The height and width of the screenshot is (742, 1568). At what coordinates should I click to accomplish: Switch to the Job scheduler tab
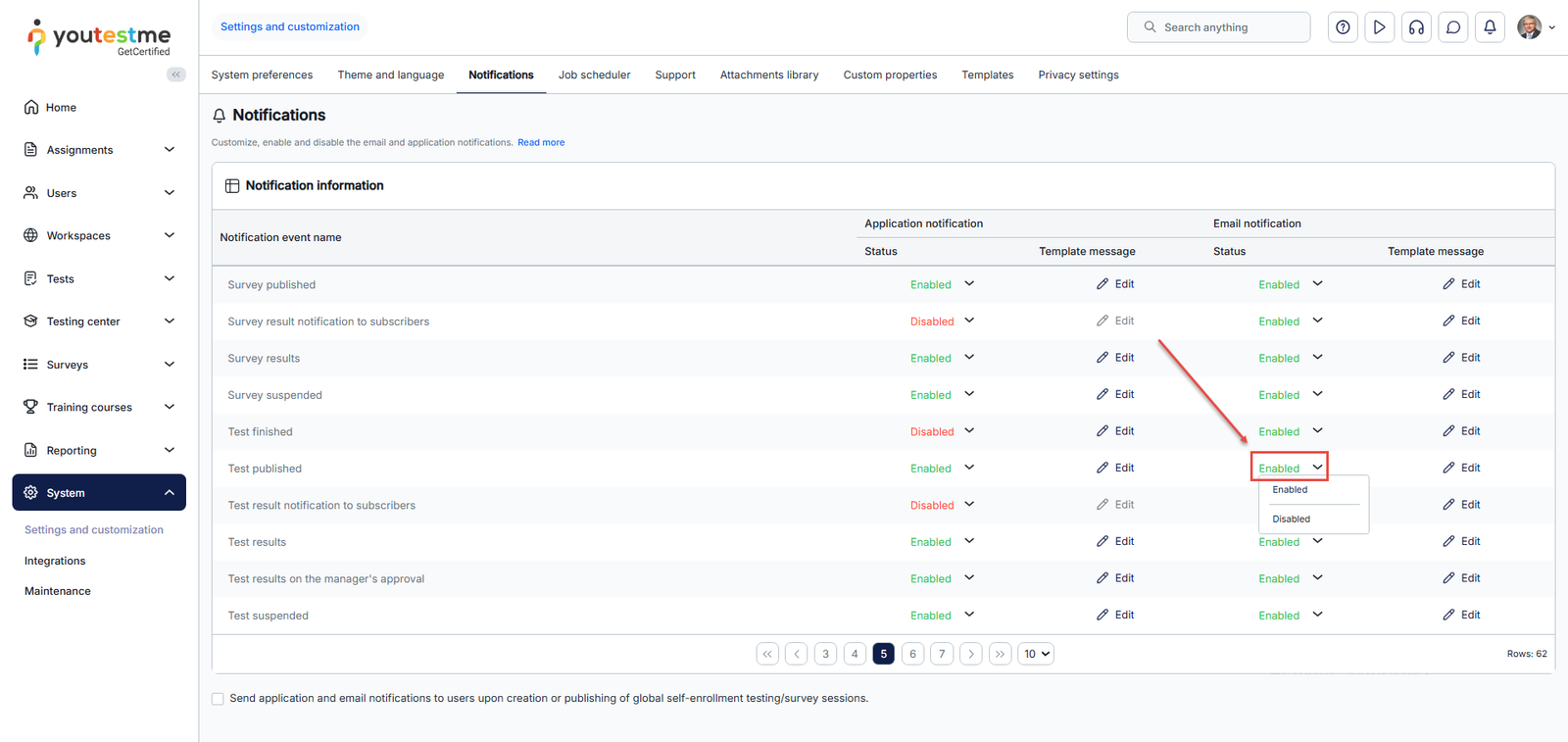pos(594,74)
